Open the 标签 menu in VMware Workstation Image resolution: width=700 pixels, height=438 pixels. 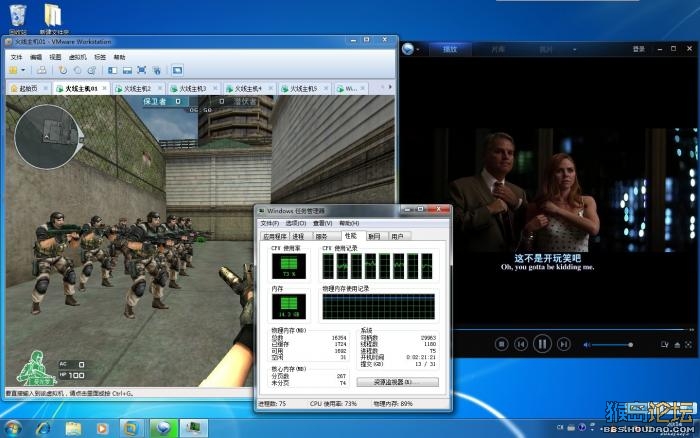[x=100, y=57]
